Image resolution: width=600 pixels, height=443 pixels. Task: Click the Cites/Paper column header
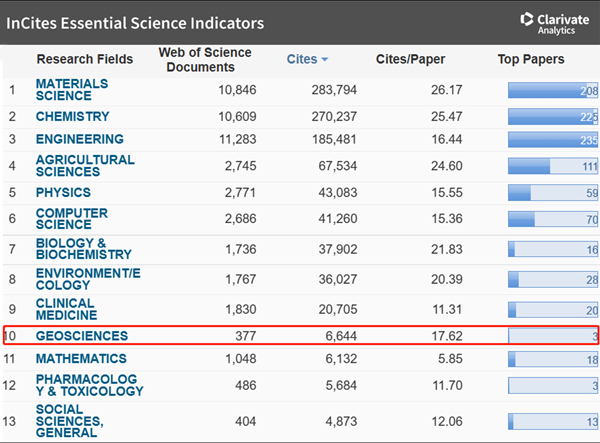[x=410, y=60]
